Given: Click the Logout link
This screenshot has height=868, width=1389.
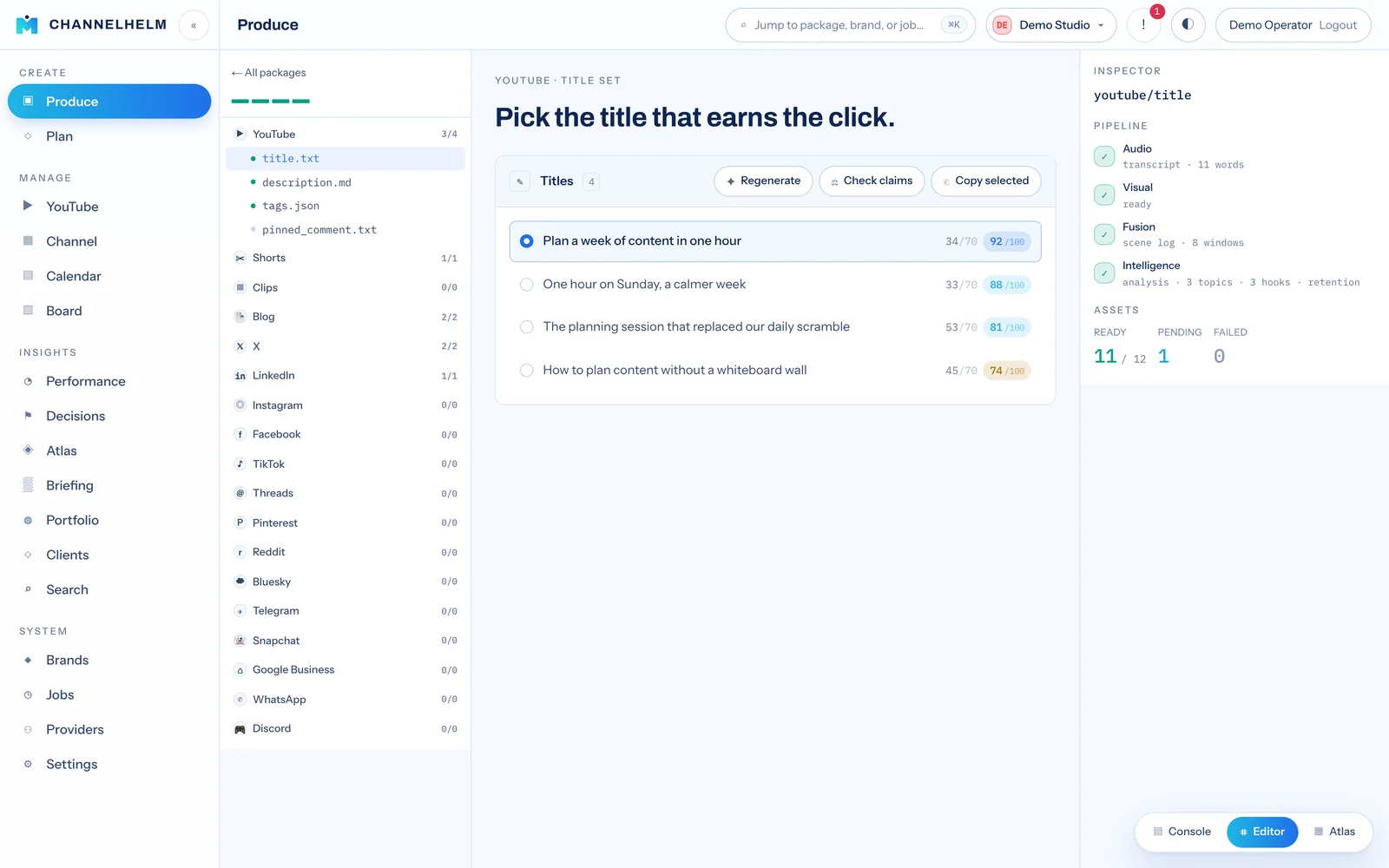Looking at the screenshot, I should click(x=1338, y=25).
